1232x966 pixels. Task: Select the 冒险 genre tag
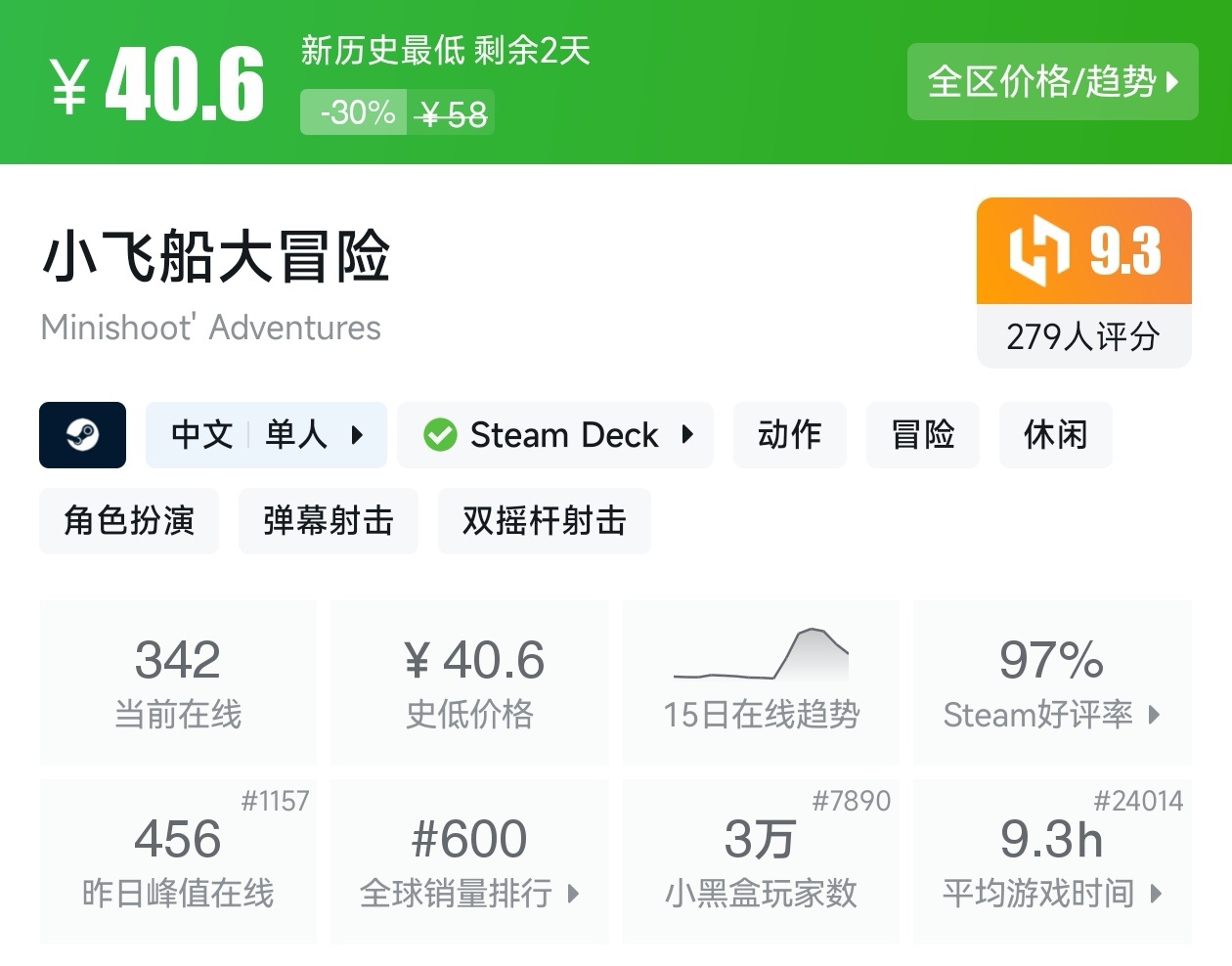(x=922, y=434)
